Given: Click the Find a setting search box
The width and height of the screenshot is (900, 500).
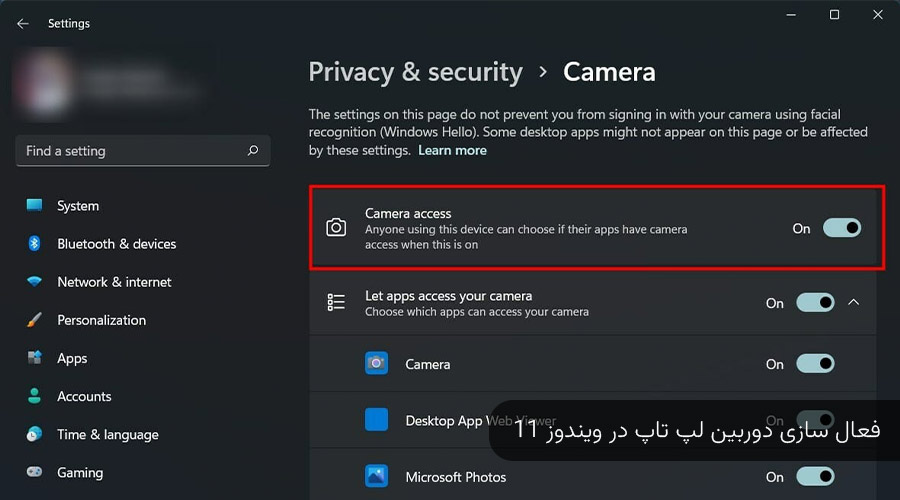Looking at the screenshot, I should [143, 151].
